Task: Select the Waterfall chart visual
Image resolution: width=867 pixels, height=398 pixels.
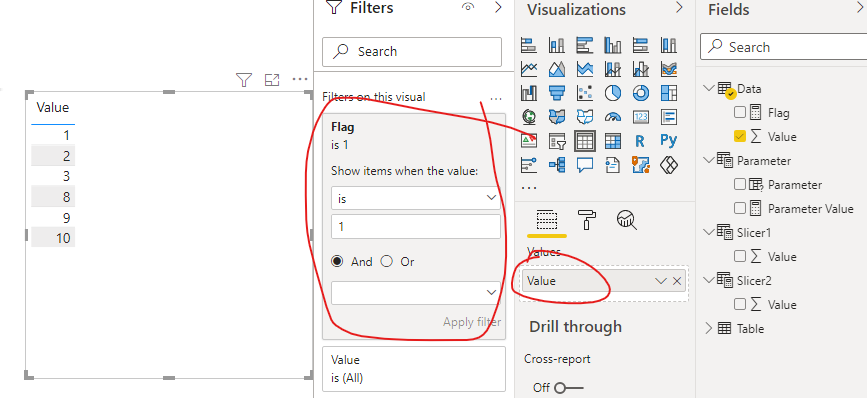Action: 529,93
